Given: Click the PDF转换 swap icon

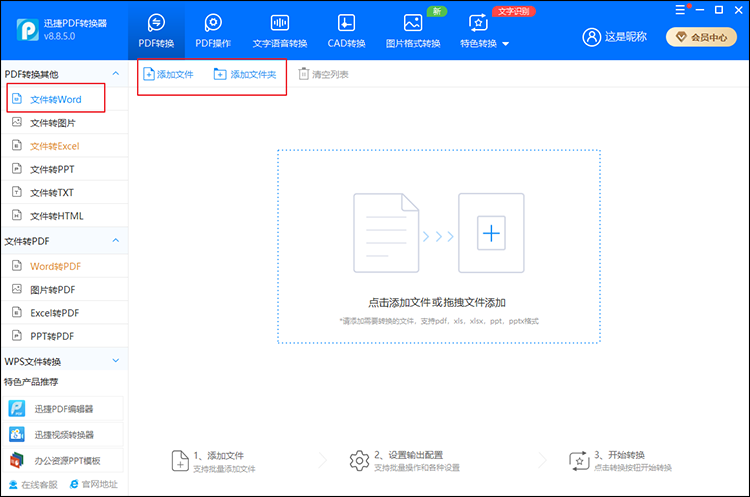Looking at the screenshot, I should [156, 22].
